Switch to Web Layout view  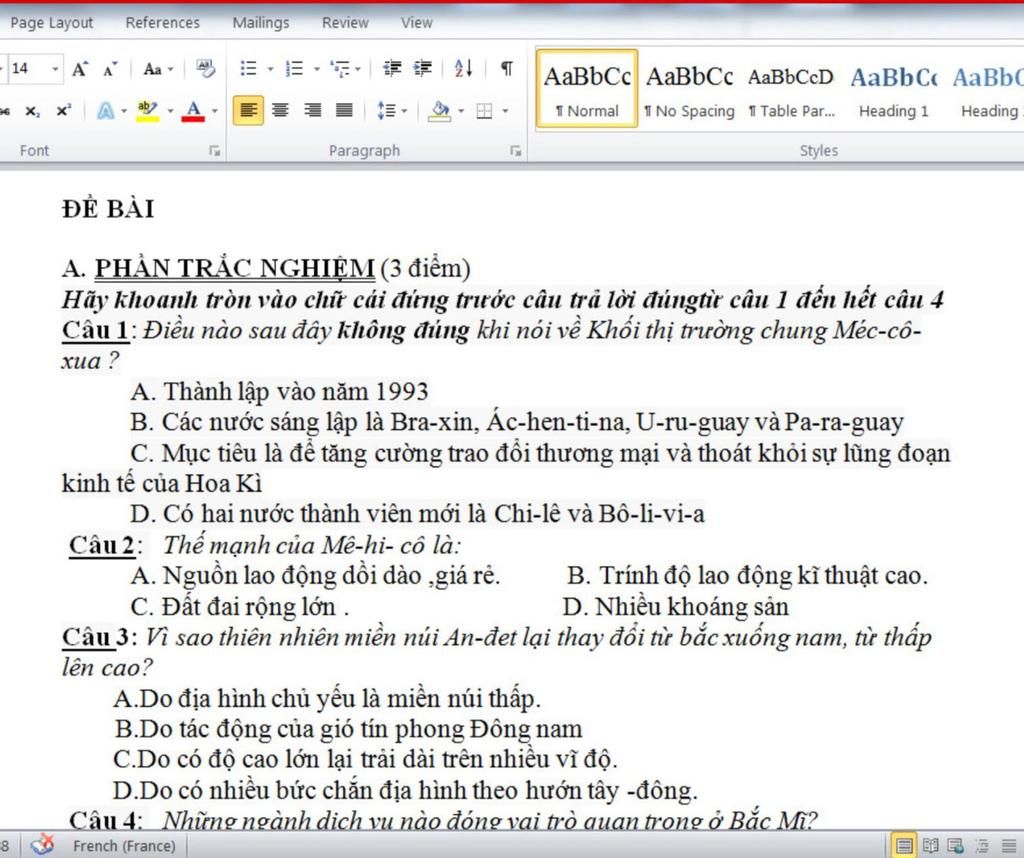tap(955, 846)
